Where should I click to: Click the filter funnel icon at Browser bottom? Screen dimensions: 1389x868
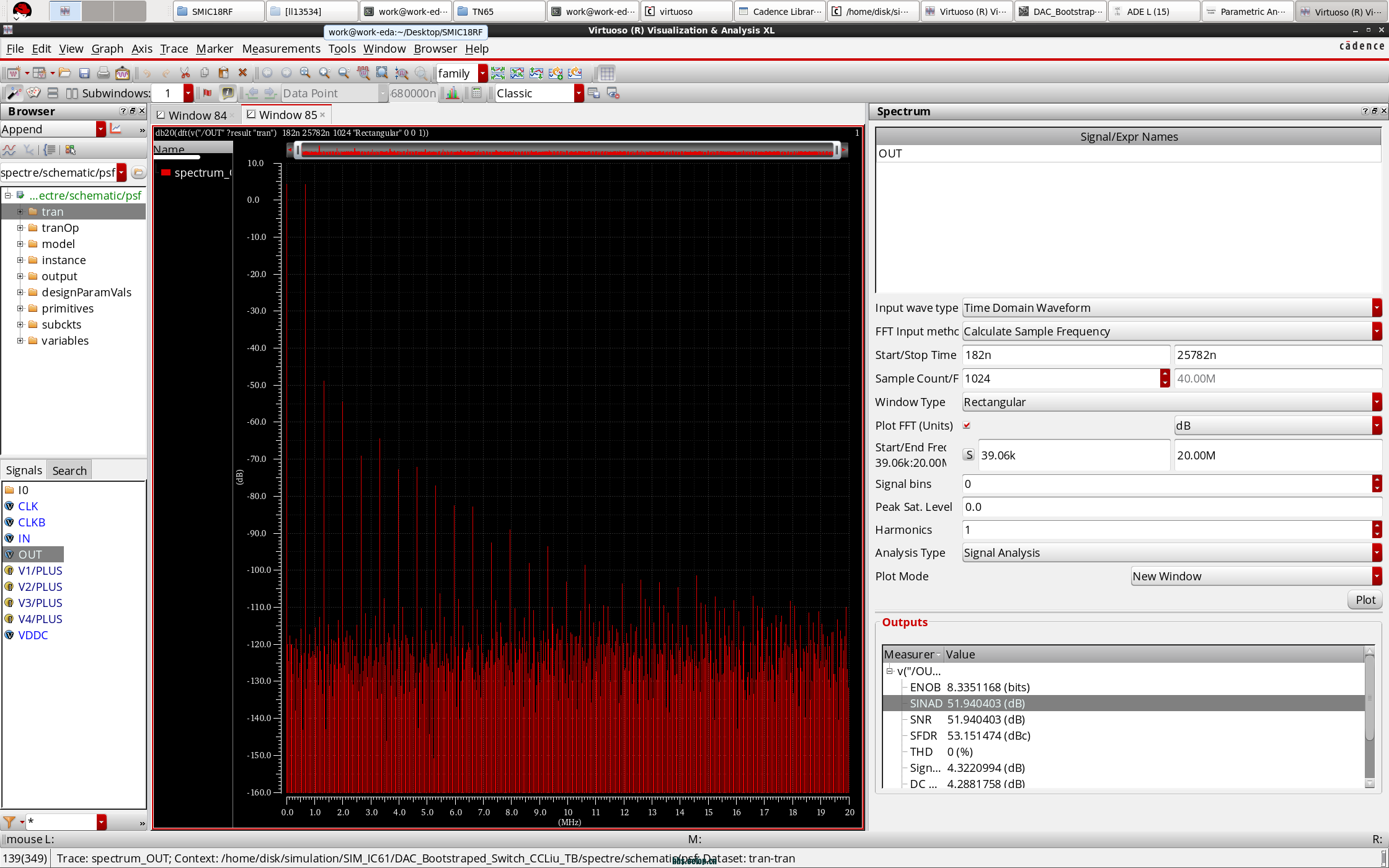9,822
